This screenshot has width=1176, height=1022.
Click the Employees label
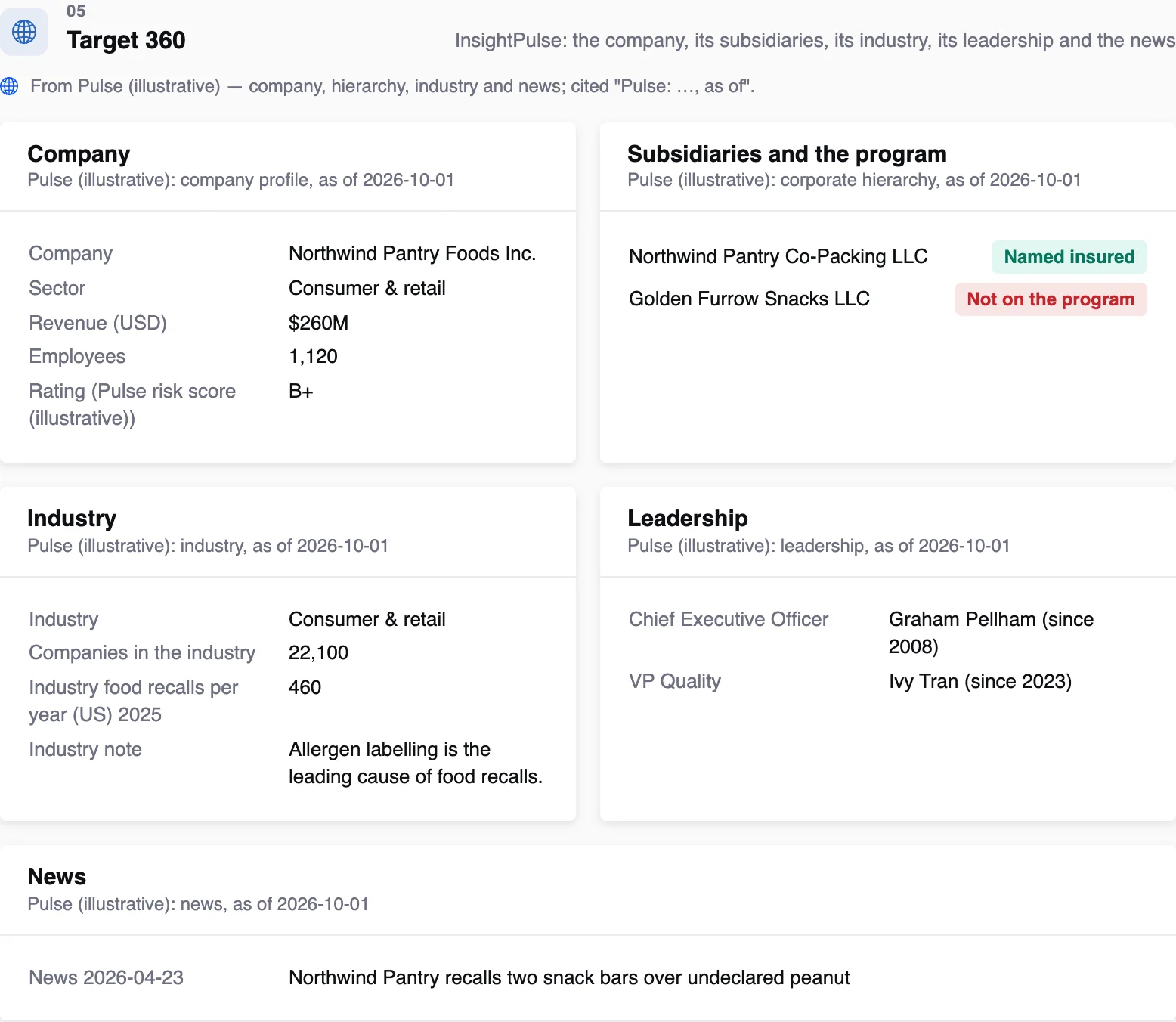pyautogui.click(x=77, y=356)
